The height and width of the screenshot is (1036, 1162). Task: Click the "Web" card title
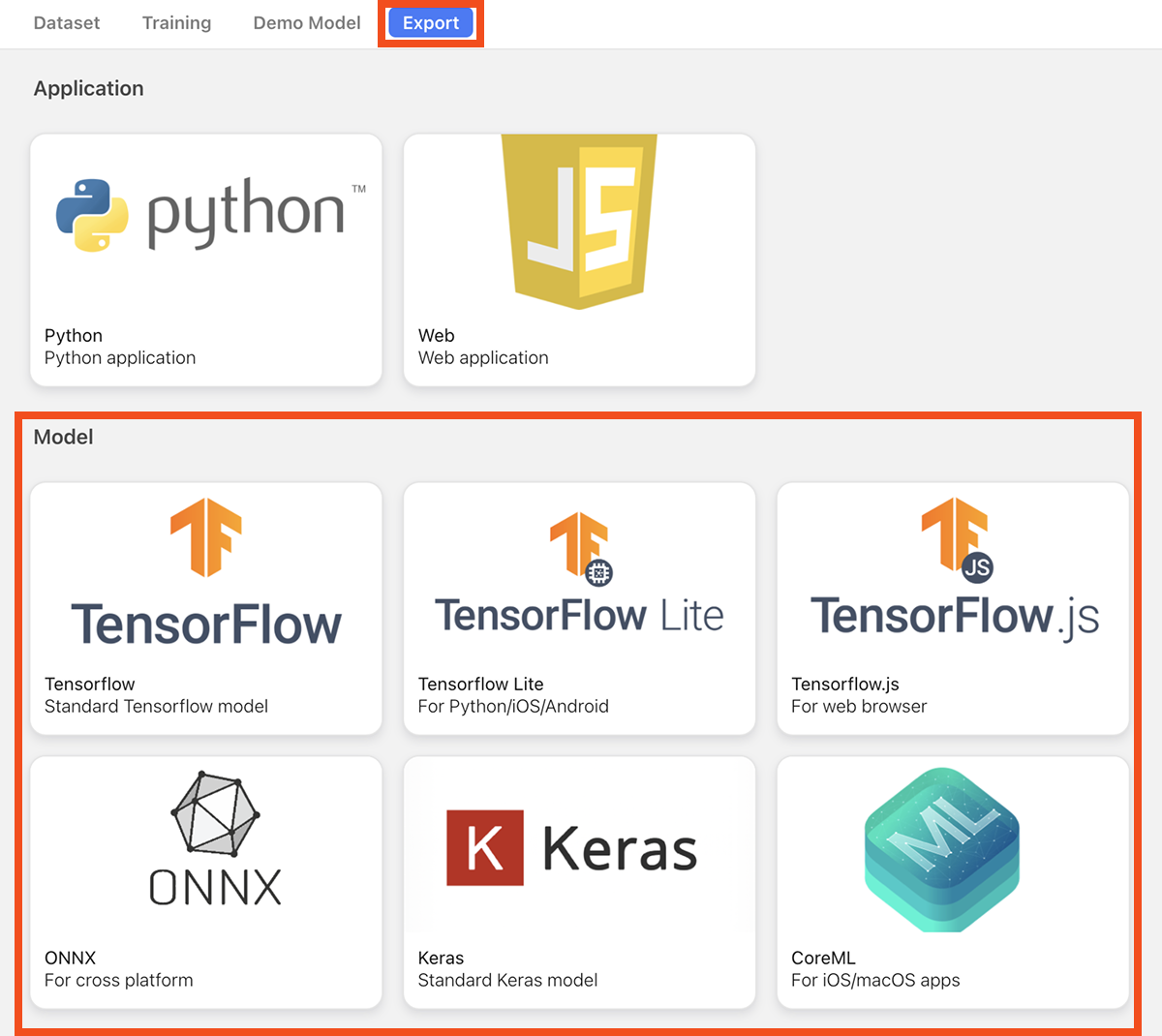point(437,336)
